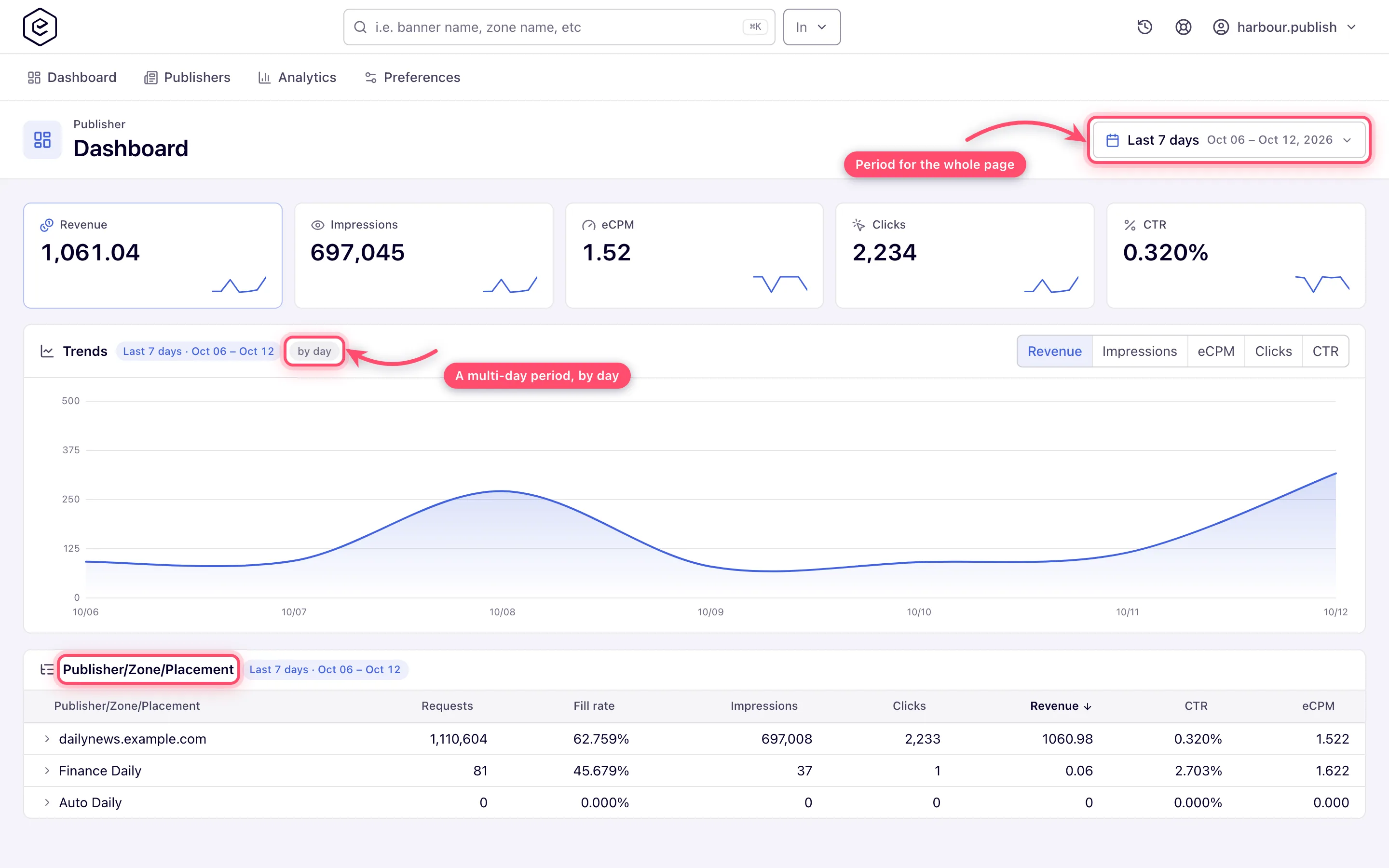Click the Revenue sort arrow icon
The height and width of the screenshot is (868, 1389).
(x=1088, y=706)
